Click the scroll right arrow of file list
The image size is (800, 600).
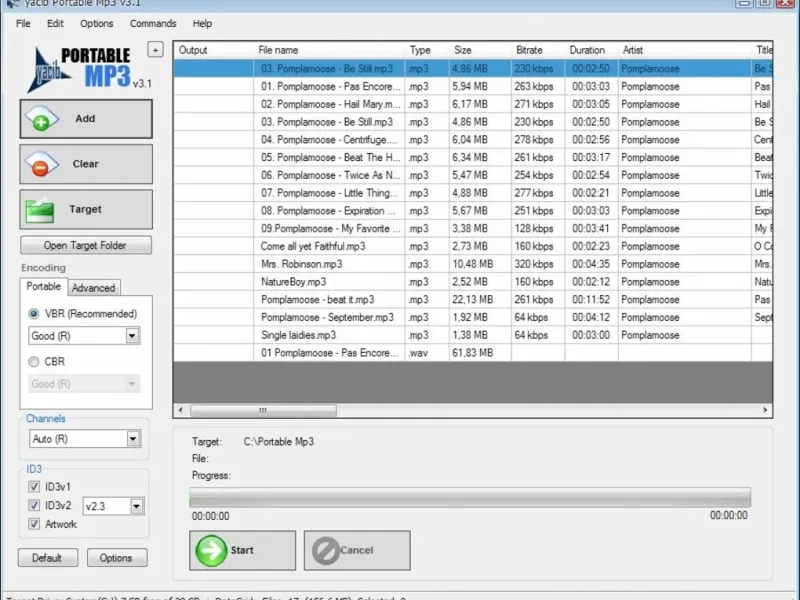click(765, 410)
